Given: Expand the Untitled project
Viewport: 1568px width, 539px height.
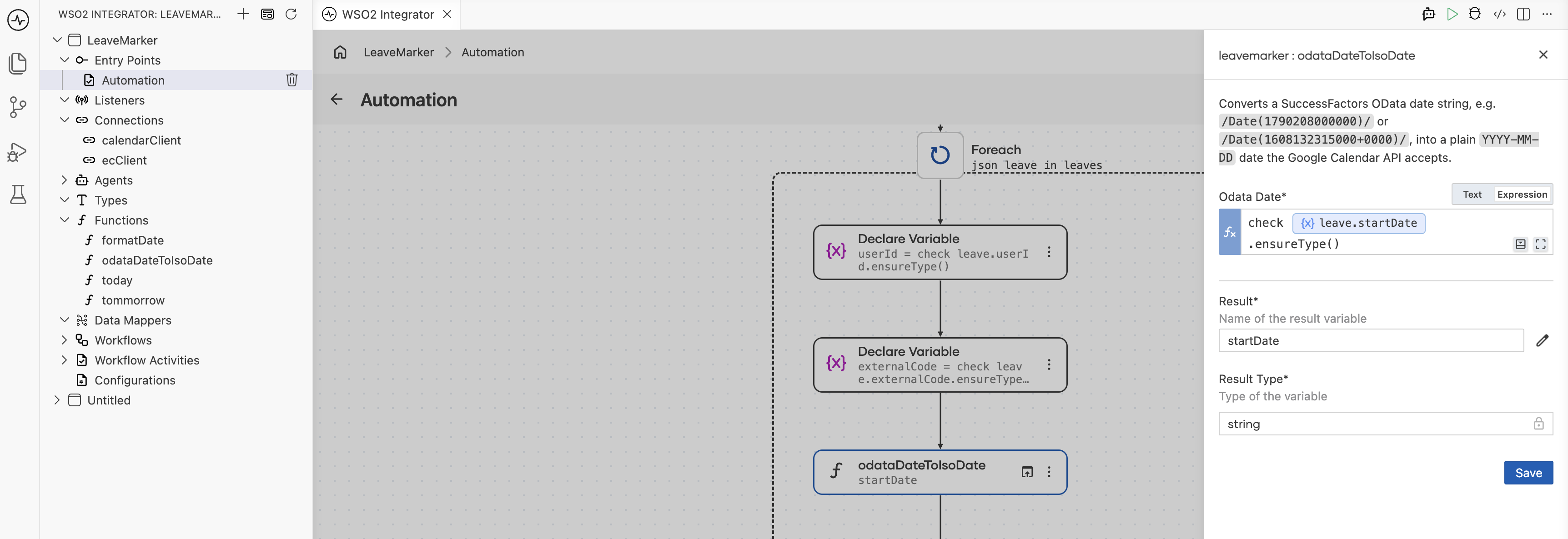Looking at the screenshot, I should (57, 400).
